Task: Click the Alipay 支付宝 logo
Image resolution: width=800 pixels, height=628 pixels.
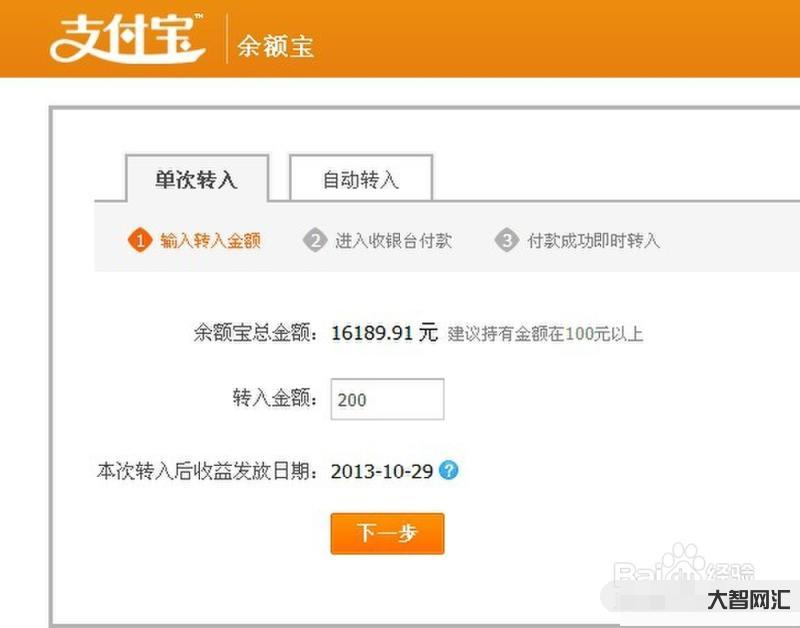Action: 128,39
